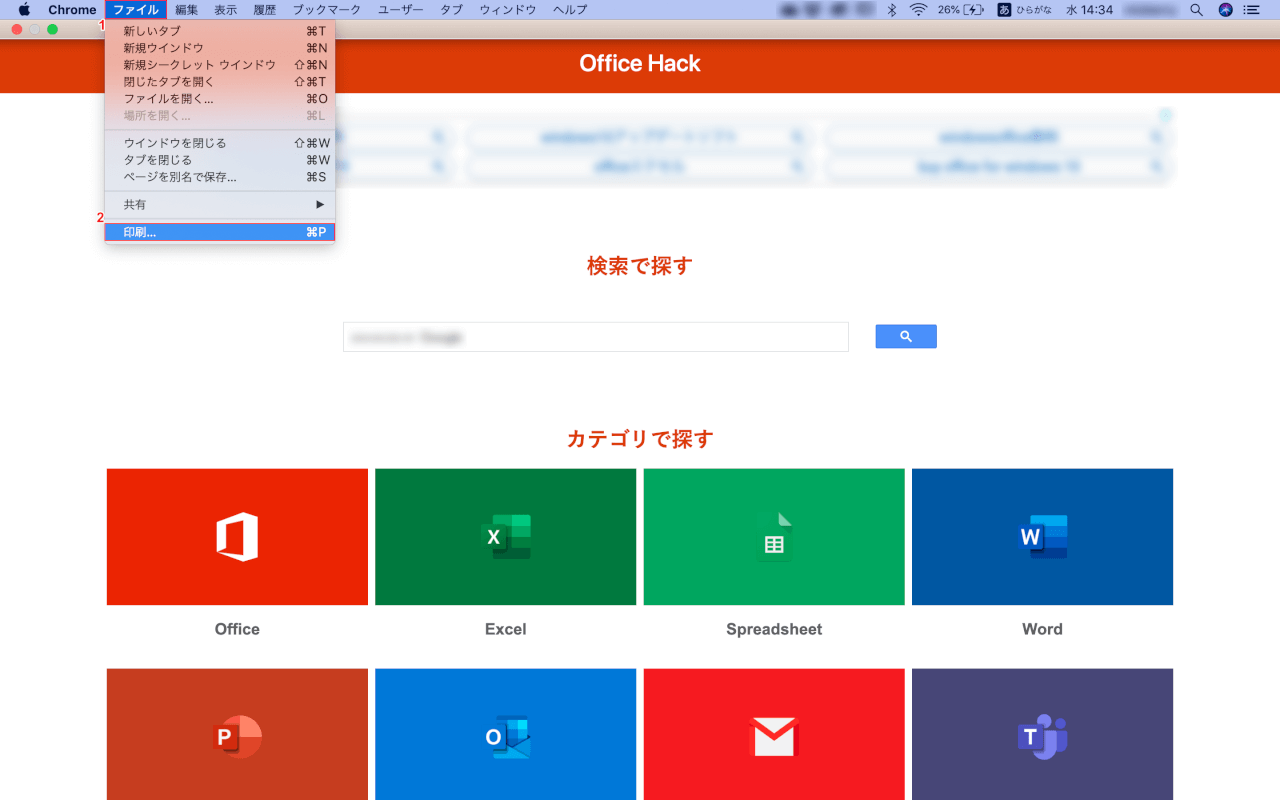
Task: Open the タブ menu in menu bar
Action: click(451, 10)
